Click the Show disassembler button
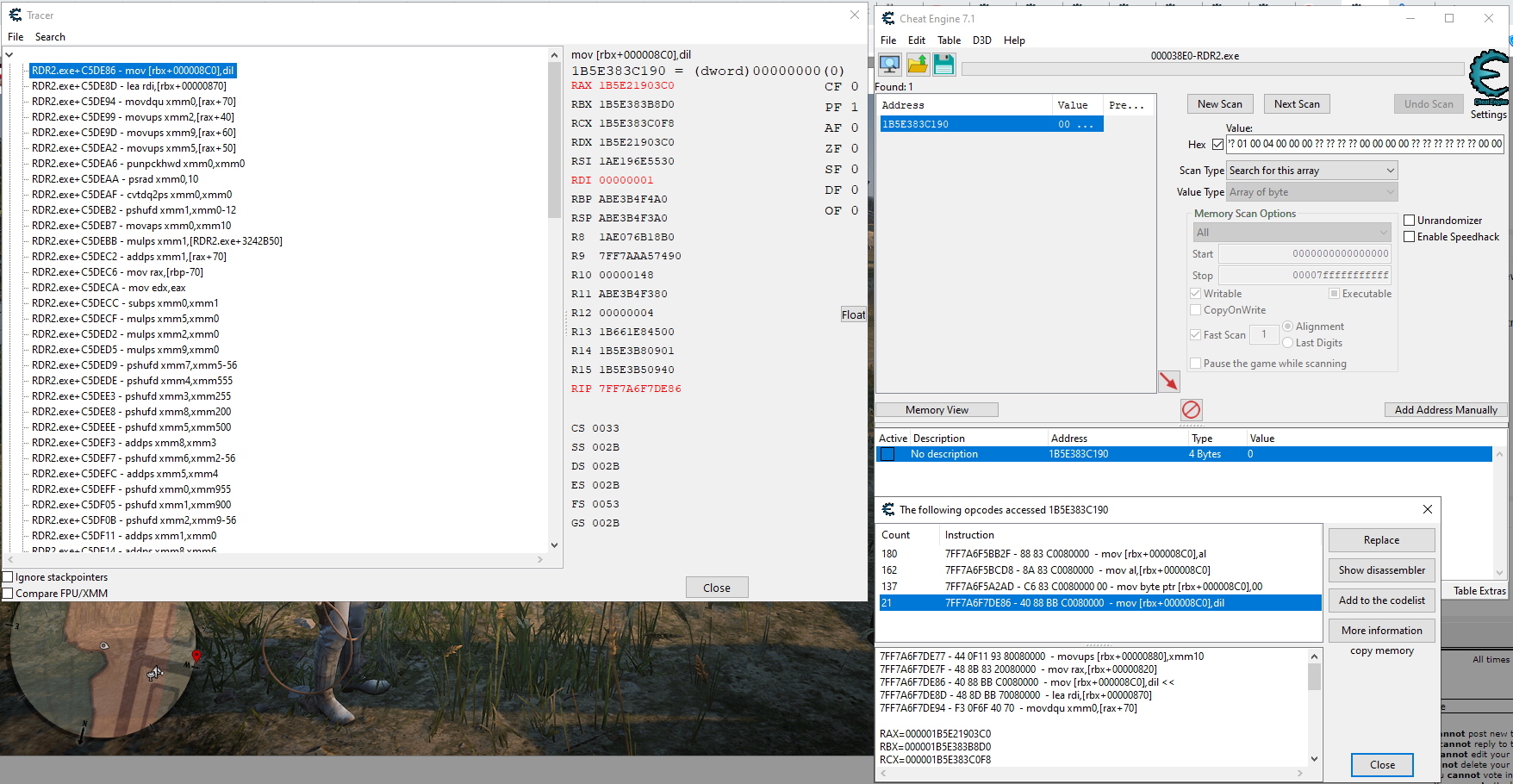 click(x=1381, y=570)
